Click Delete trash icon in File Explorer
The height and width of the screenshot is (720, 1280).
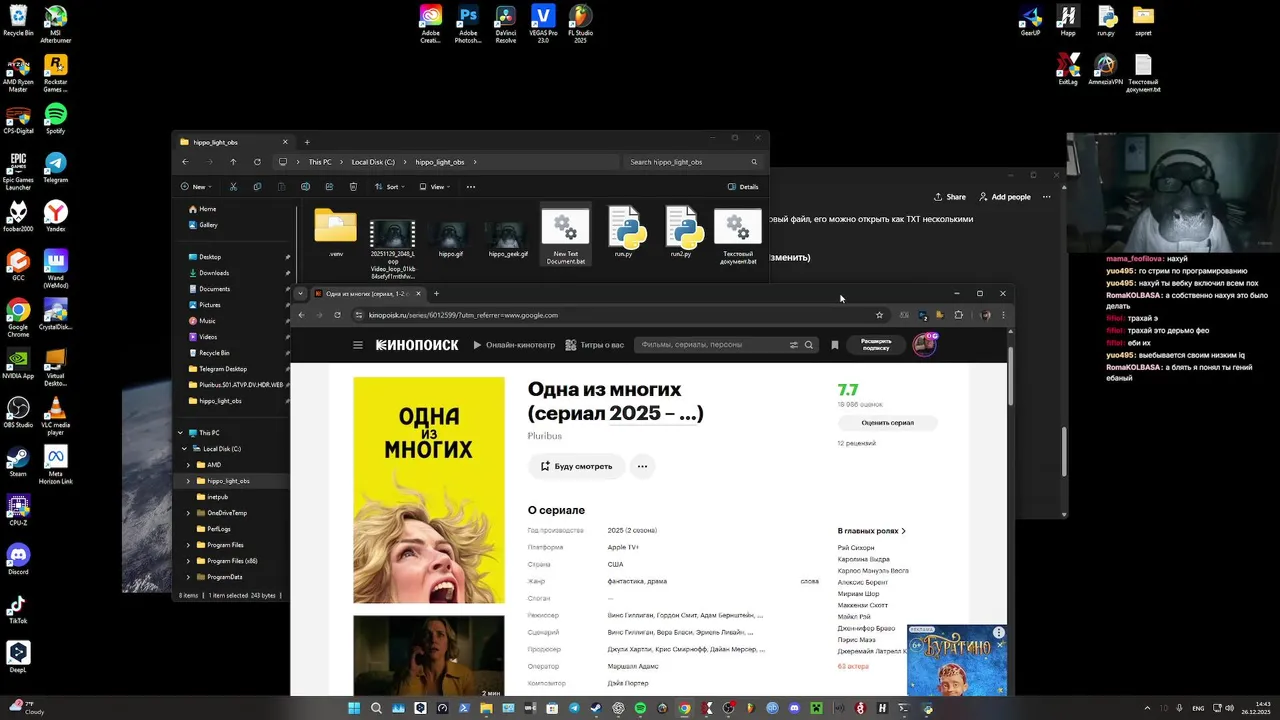(353, 187)
